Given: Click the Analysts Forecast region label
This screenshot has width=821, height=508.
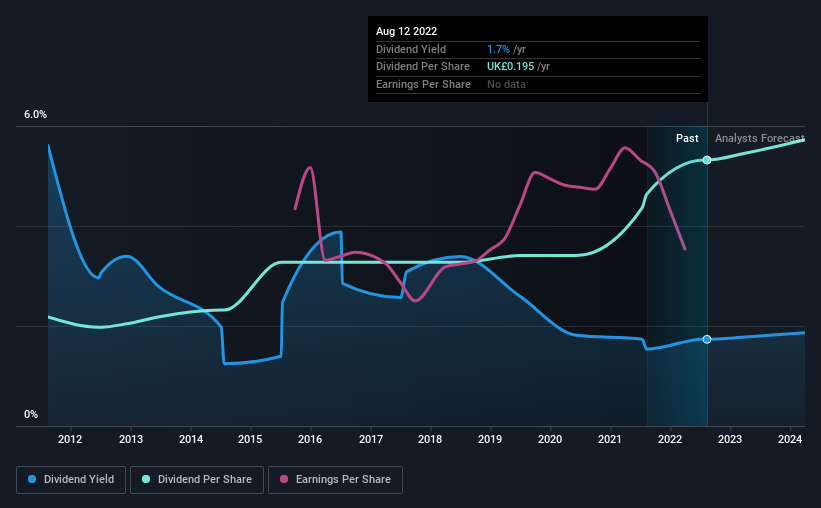Looking at the screenshot, I should click(x=760, y=138).
